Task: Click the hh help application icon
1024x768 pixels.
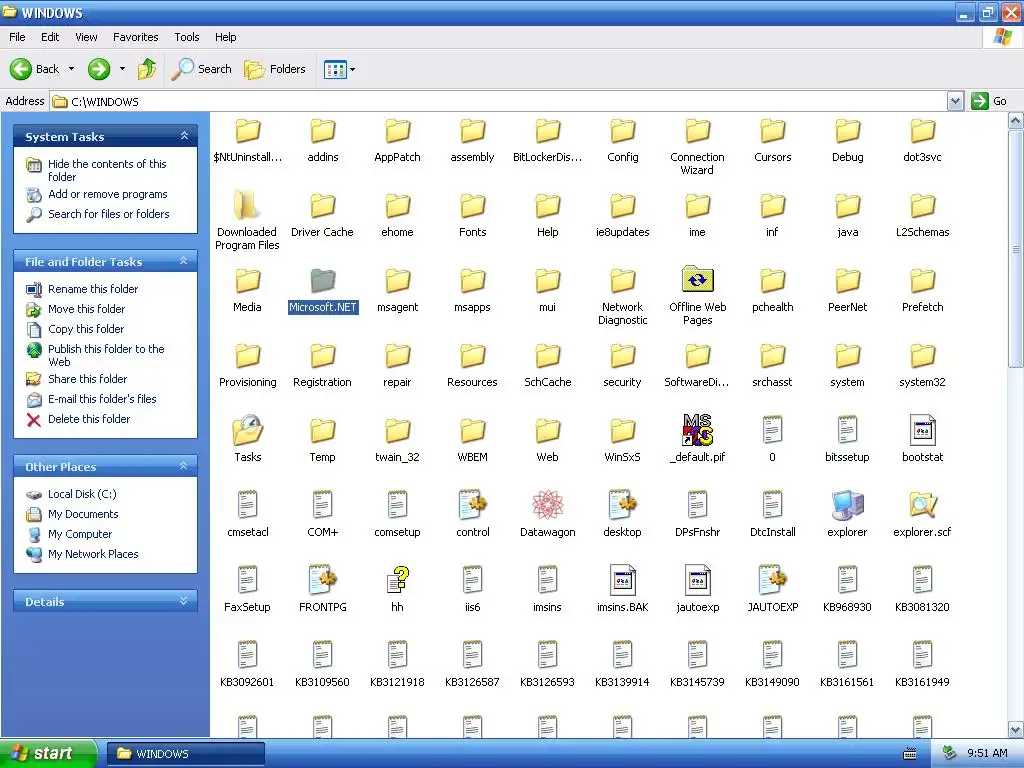Action: [x=397, y=580]
